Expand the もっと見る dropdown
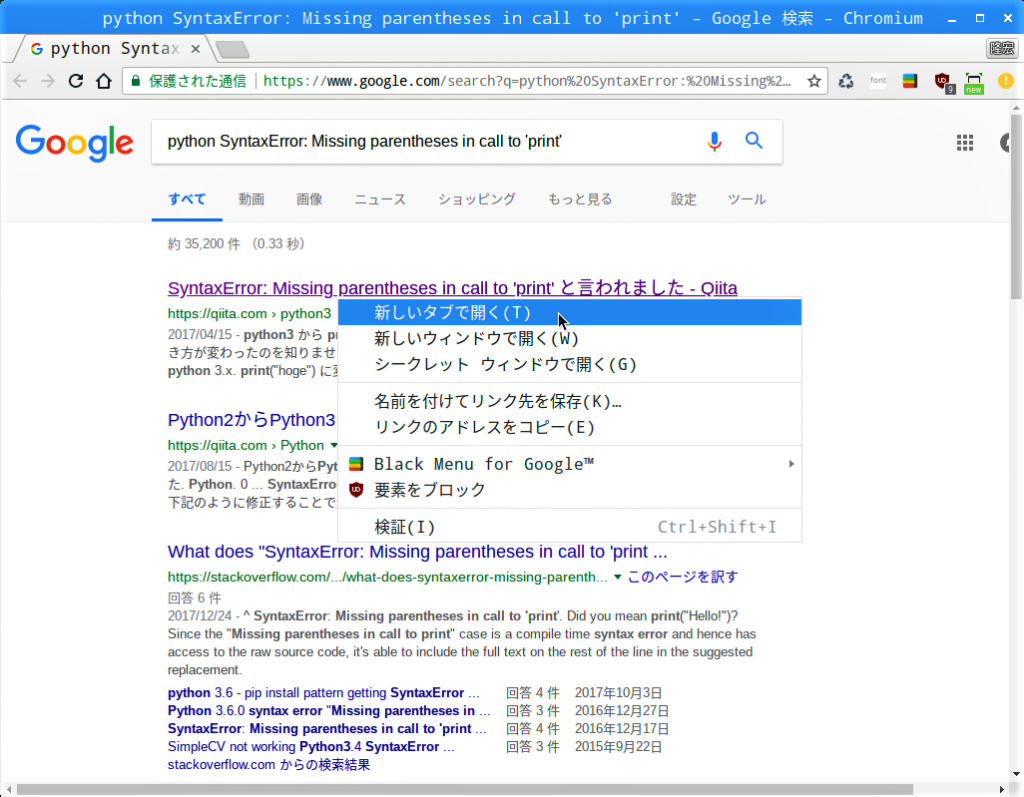The width and height of the screenshot is (1024, 797). [x=580, y=199]
